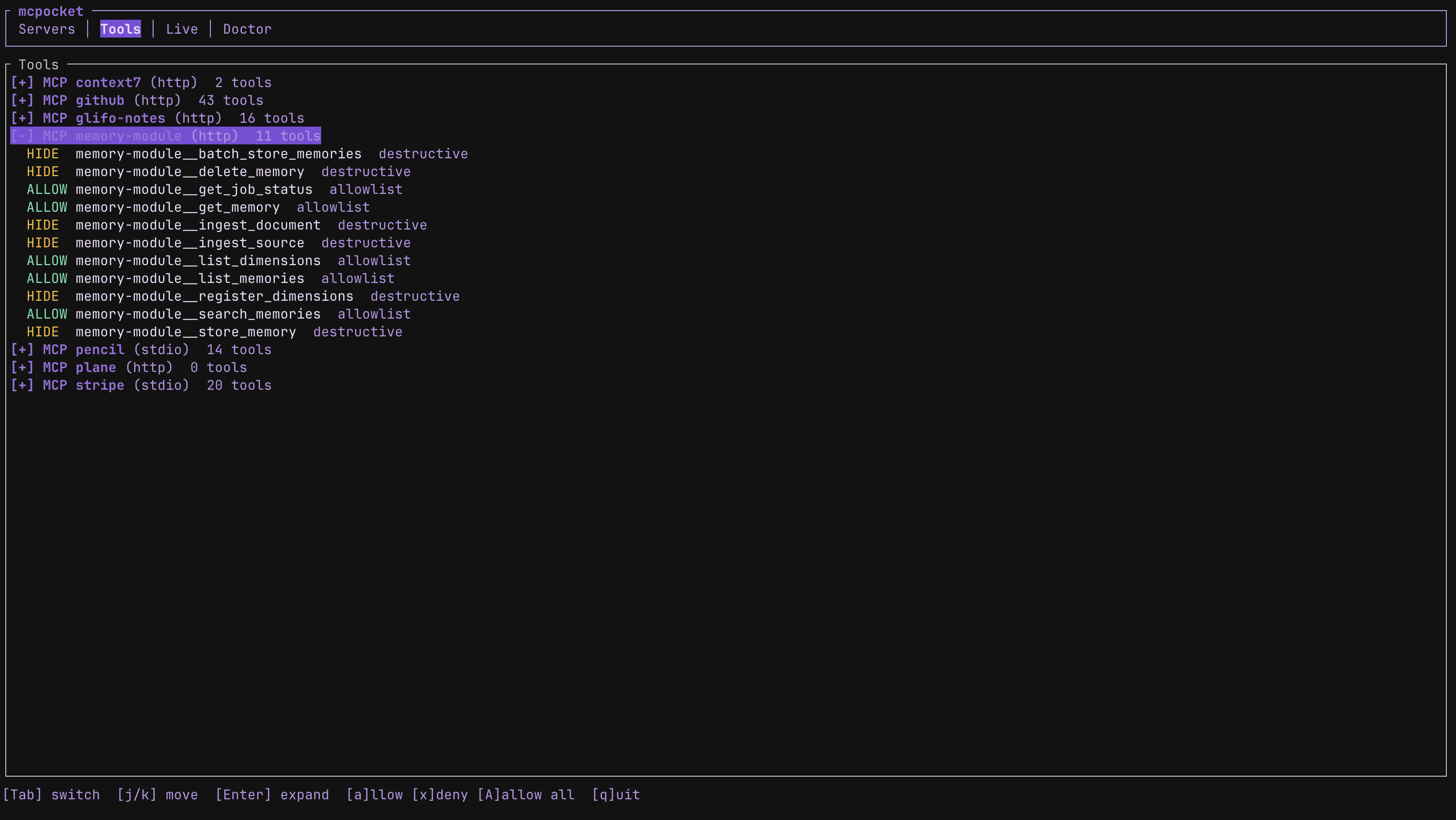Collapse the memory-module [-] marker
This screenshot has width=1456, height=820.
23,136
